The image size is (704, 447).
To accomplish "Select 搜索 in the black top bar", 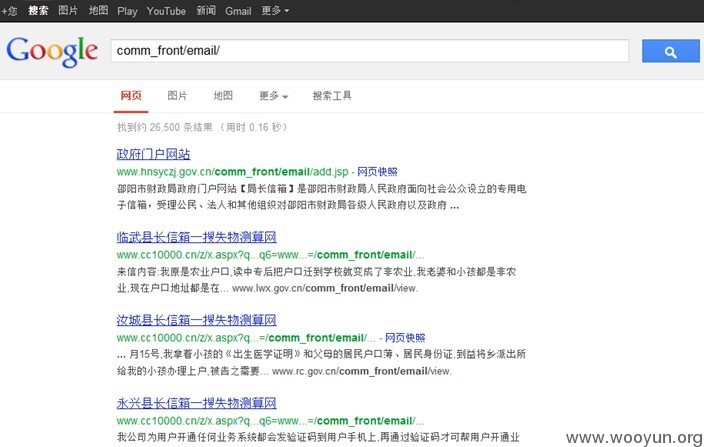I will click(x=38, y=10).
